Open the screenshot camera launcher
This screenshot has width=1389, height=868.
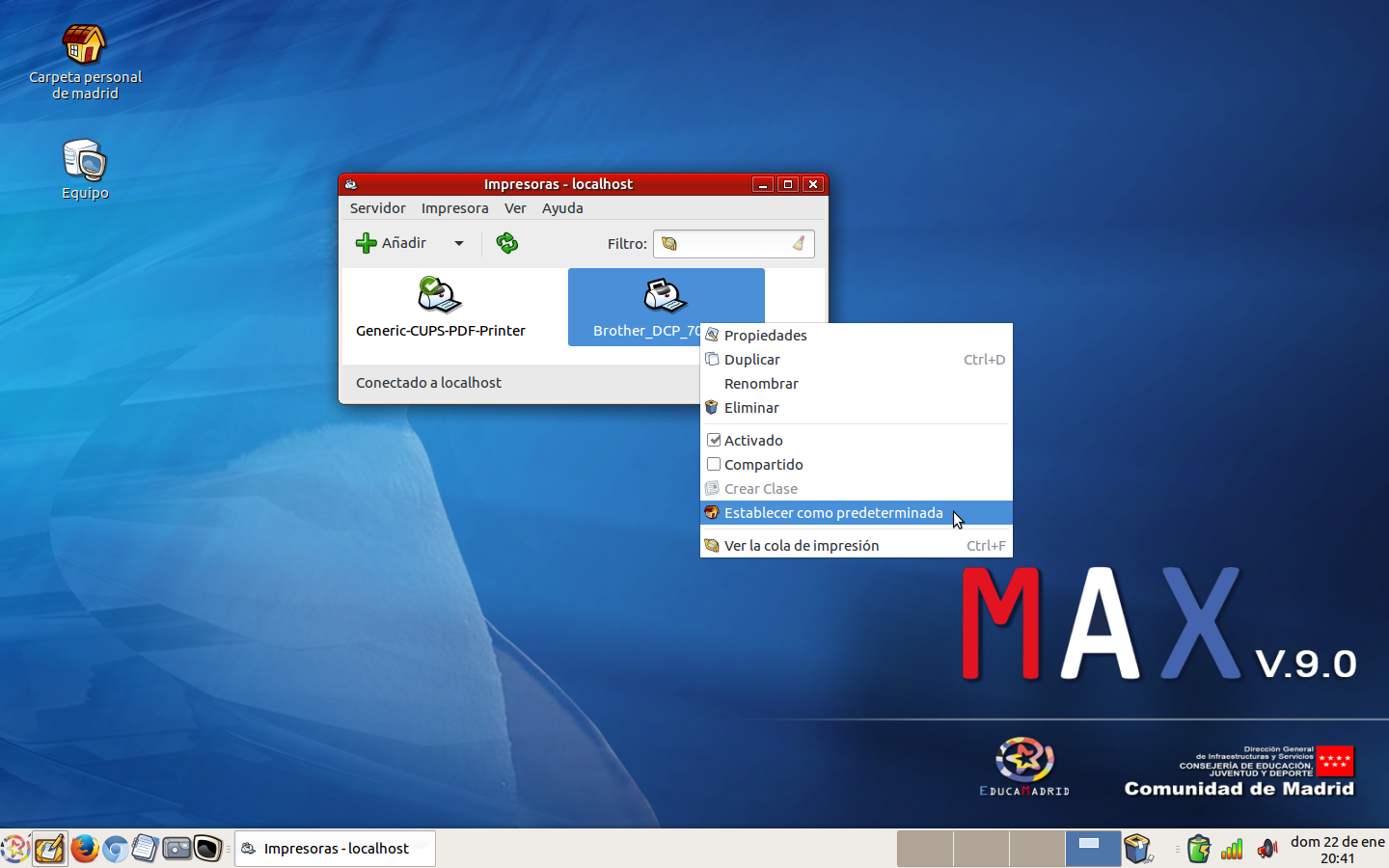click(x=177, y=849)
